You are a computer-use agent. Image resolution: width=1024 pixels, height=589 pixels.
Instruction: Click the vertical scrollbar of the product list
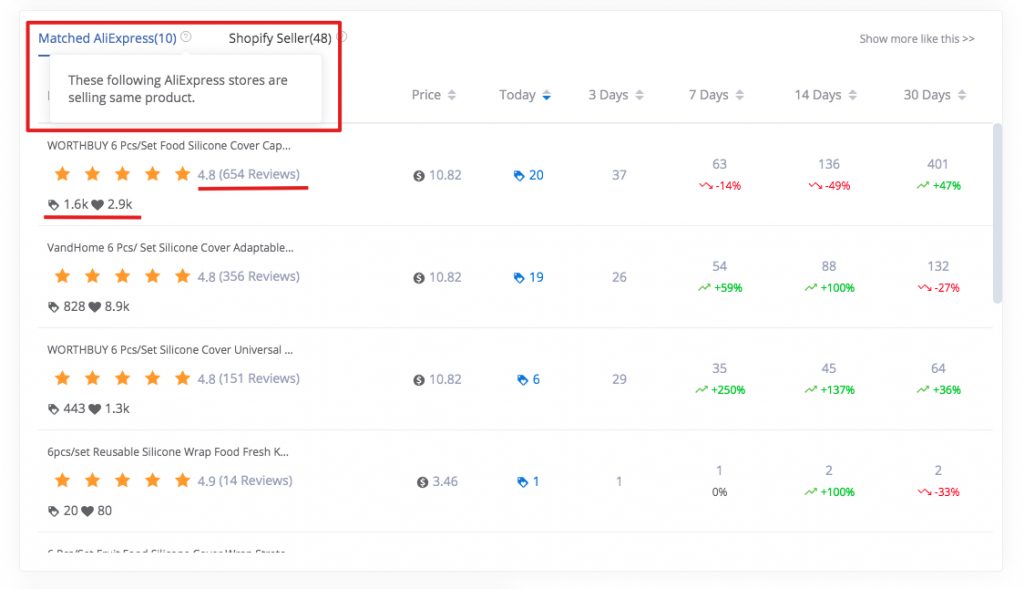click(997, 213)
